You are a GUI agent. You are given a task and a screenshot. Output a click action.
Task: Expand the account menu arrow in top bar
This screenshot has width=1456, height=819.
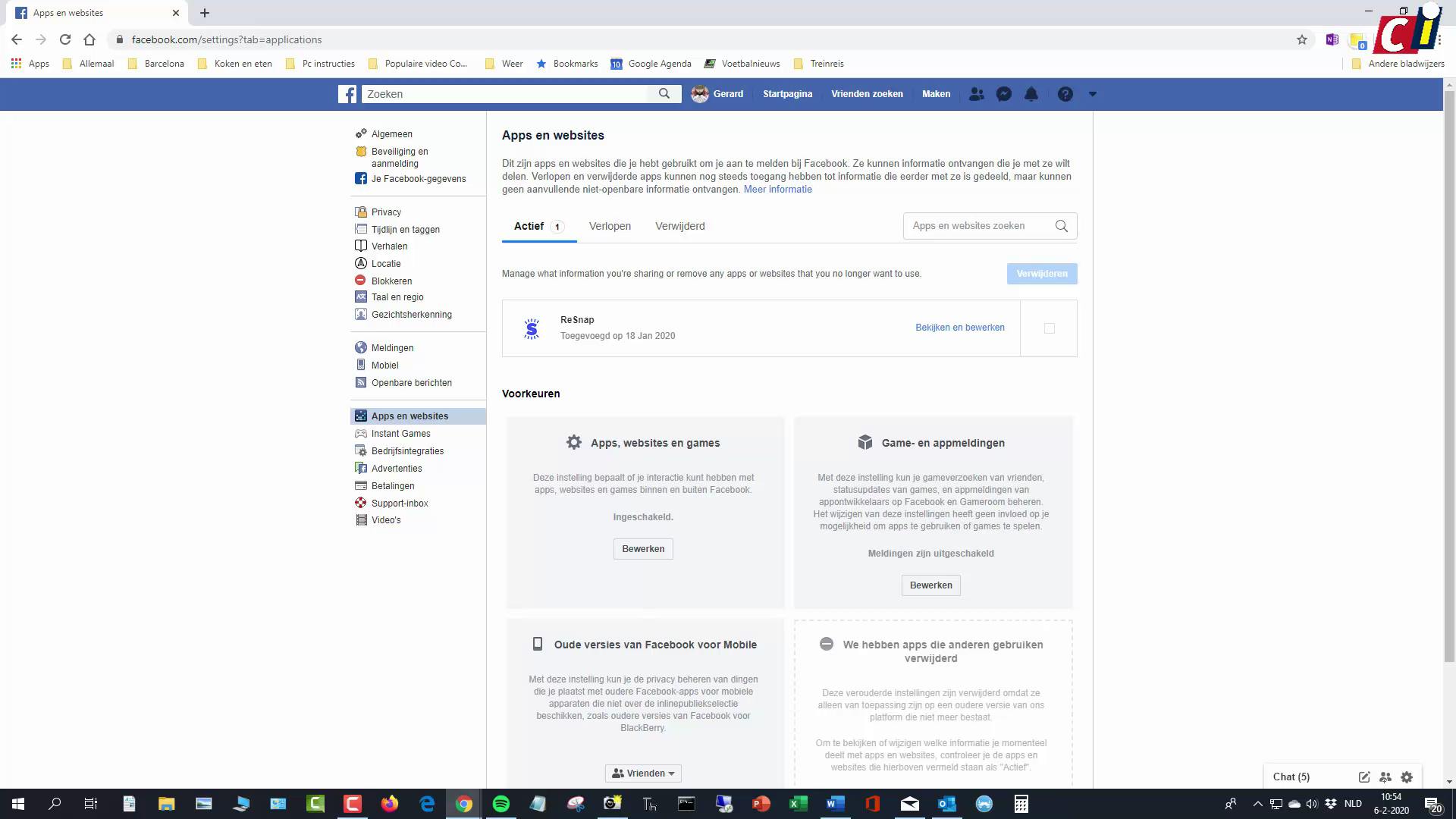click(1093, 94)
